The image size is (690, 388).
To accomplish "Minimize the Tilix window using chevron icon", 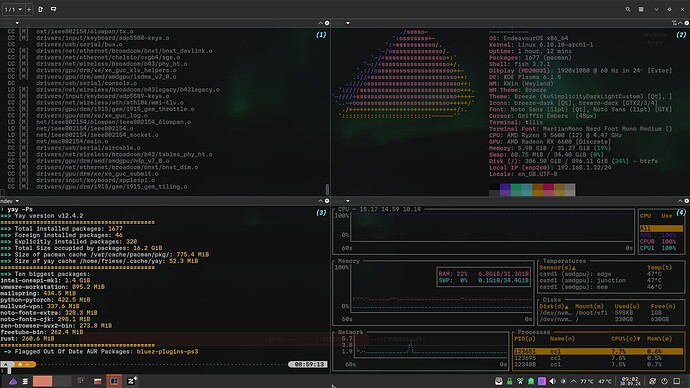I will (x=656, y=9).
